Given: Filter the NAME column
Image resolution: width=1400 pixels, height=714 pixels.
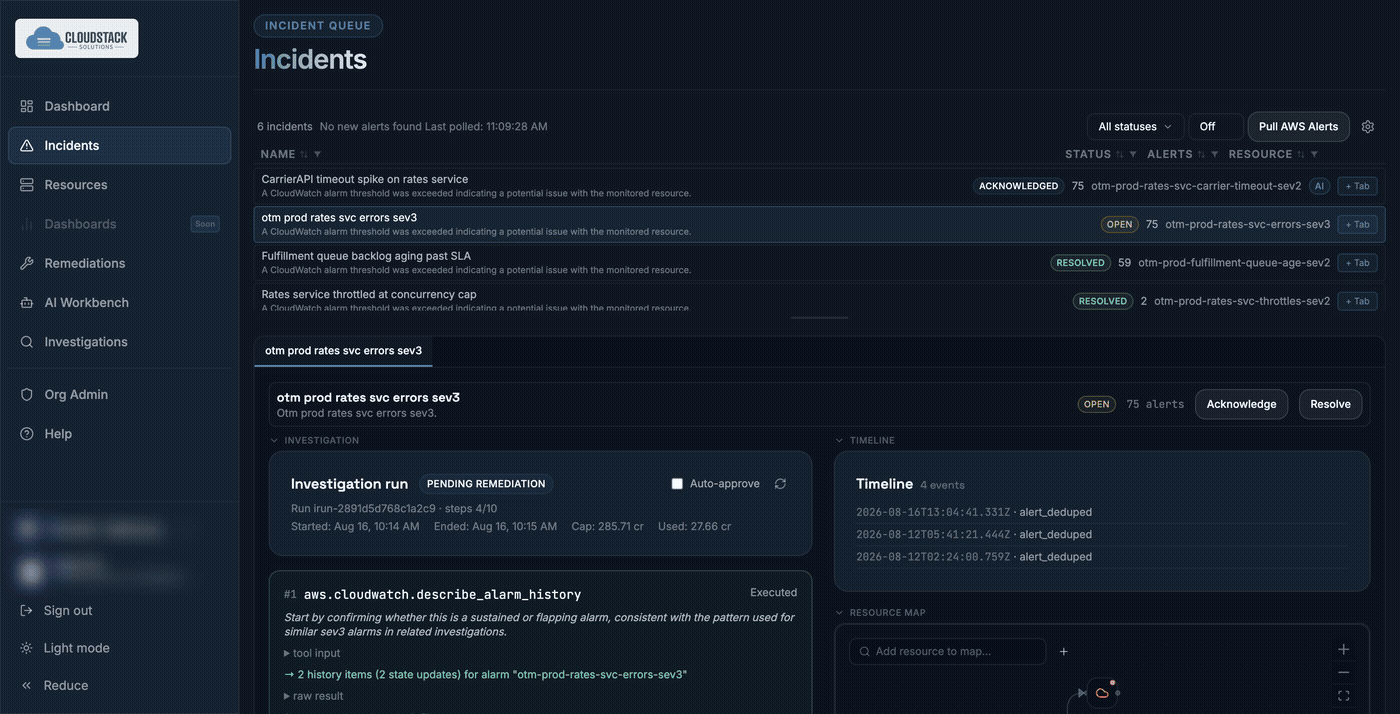Looking at the screenshot, I should 318,154.
